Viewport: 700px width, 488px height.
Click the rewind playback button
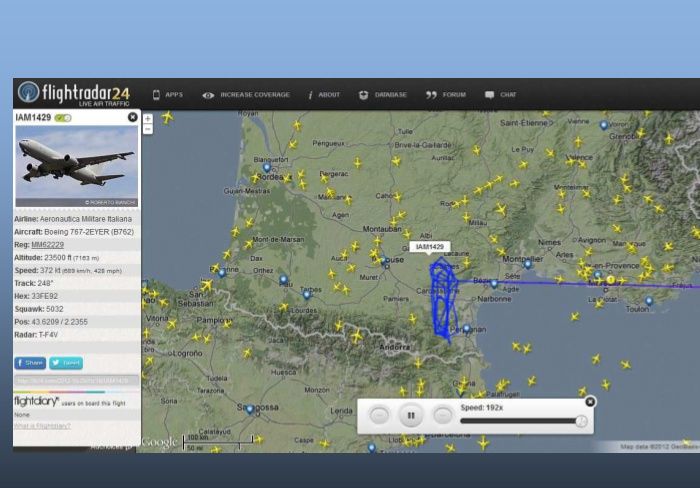379,415
